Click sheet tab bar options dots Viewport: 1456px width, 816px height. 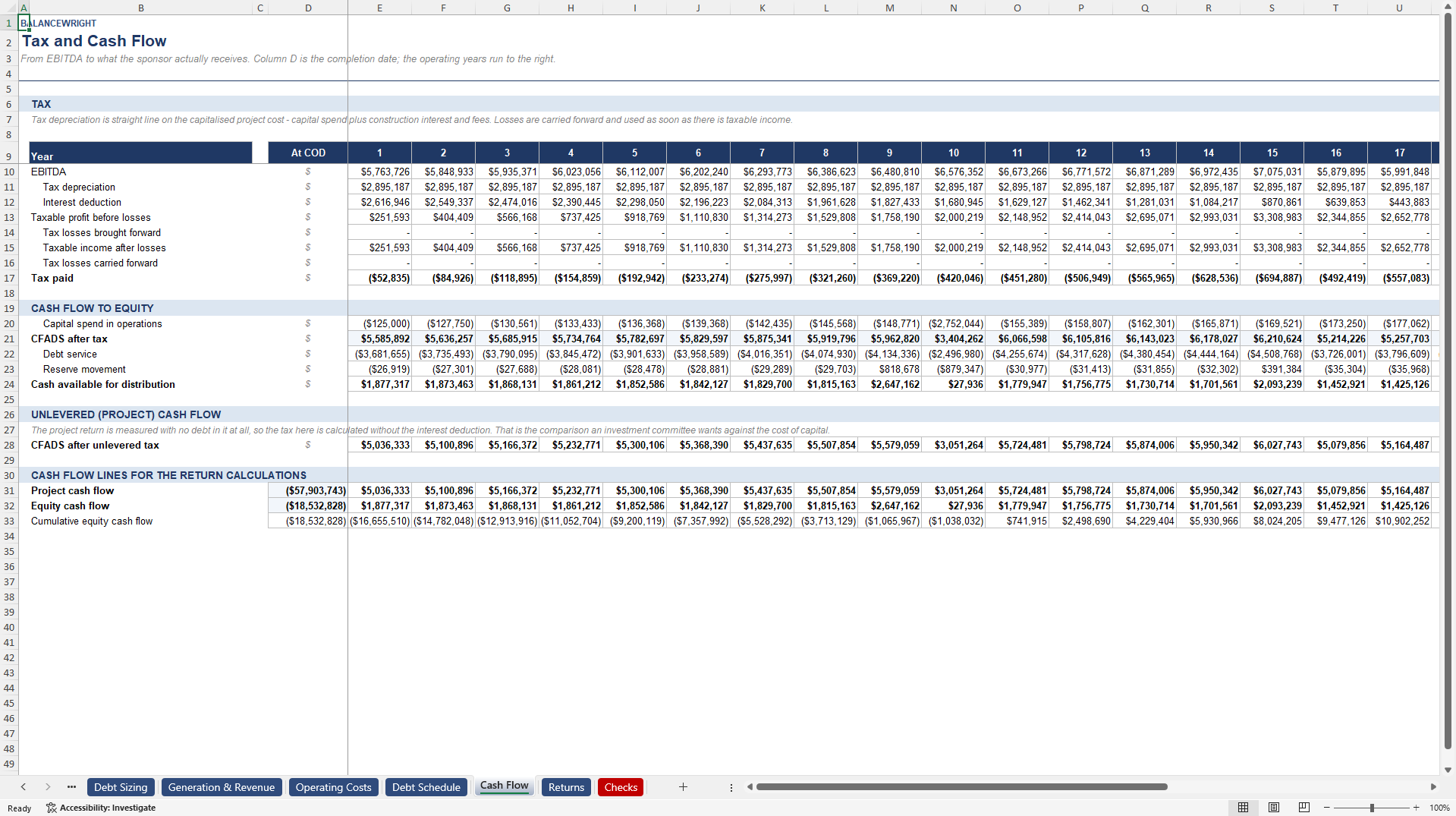731,788
